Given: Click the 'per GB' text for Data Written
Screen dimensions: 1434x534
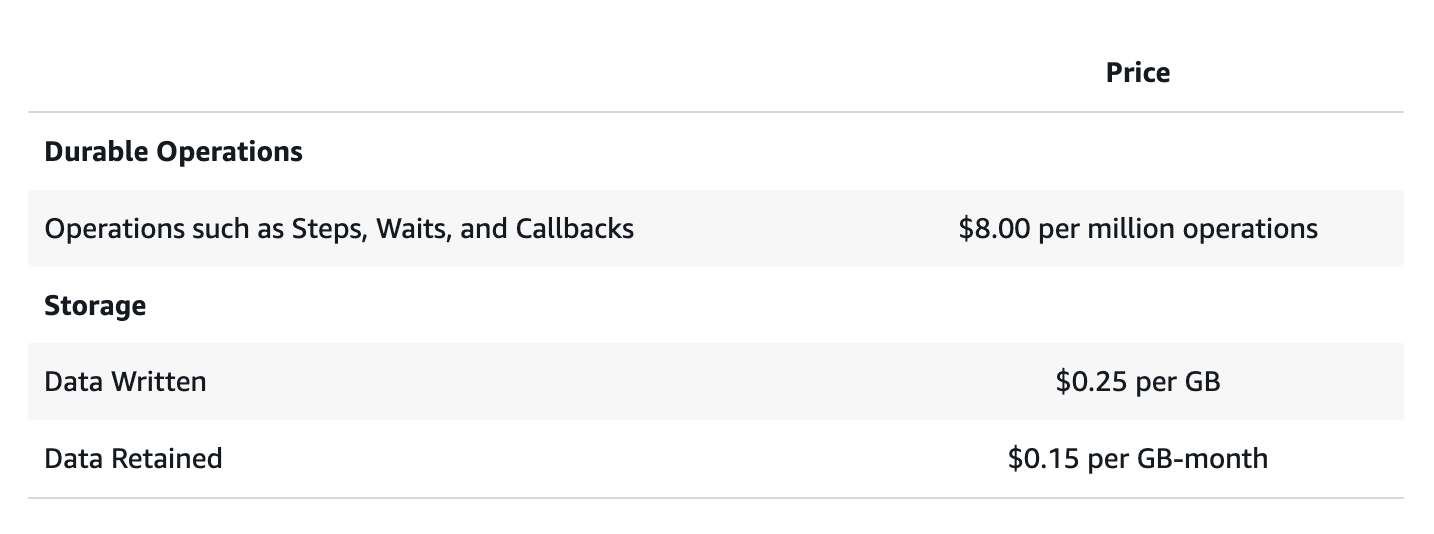Looking at the screenshot, I should click(1178, 381).
